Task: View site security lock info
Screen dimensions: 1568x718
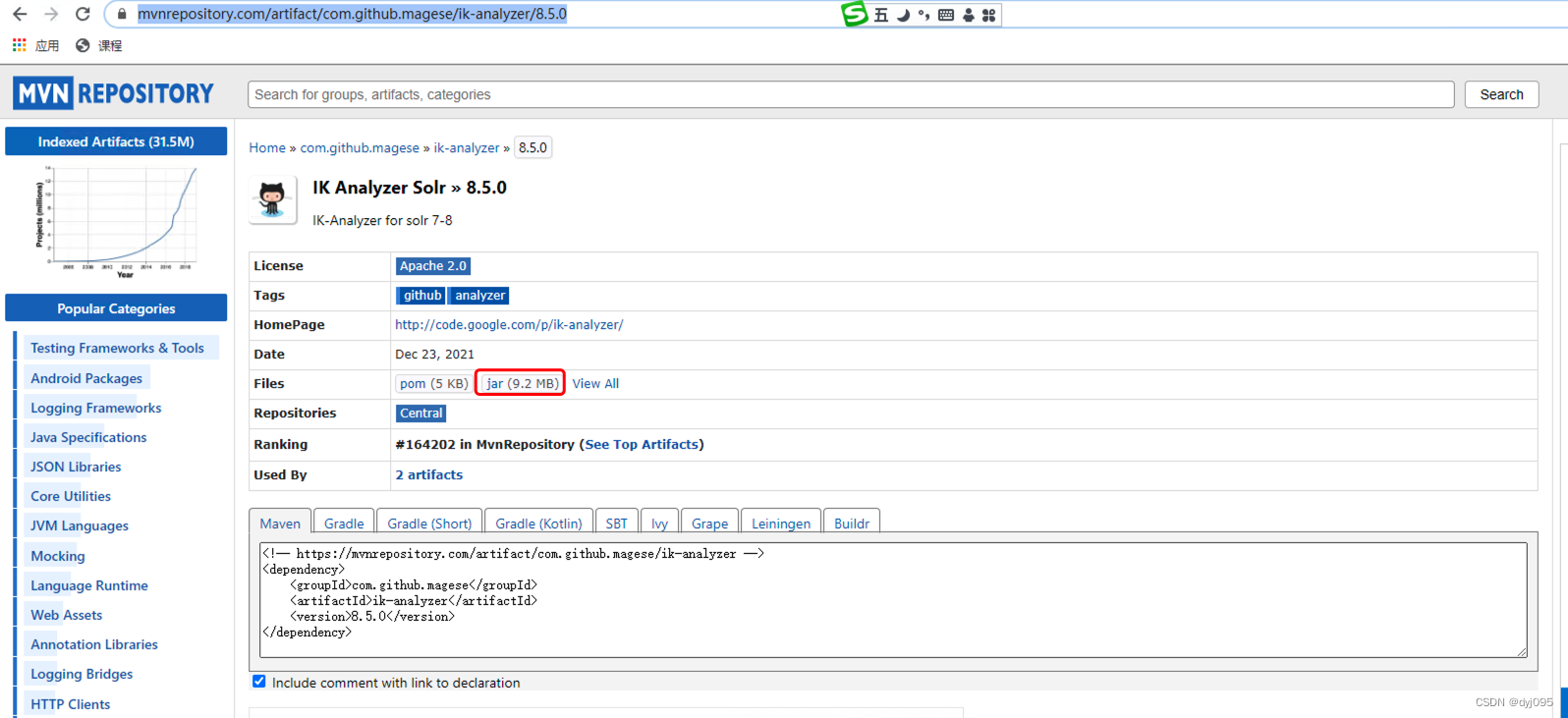Action: coord(122,15)
